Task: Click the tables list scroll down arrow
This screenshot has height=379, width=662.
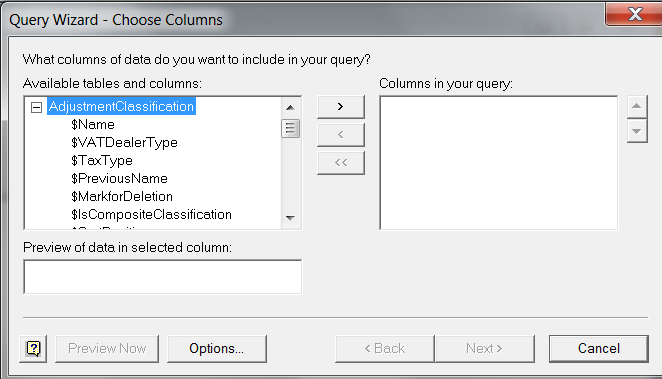Action: (x=290, y=218)
